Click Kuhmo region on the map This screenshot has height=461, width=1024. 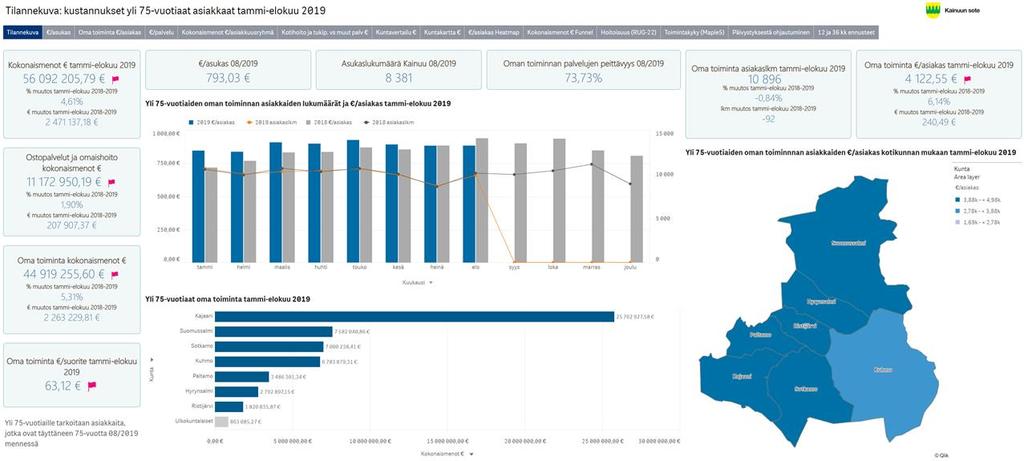pos(882,372)
